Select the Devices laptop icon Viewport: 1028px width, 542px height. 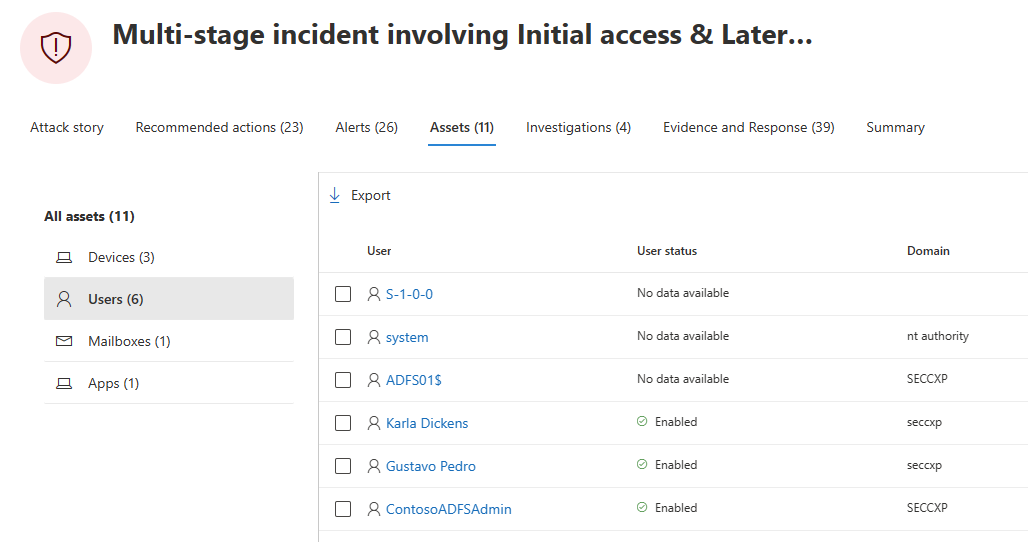click(x=64, y=258)
